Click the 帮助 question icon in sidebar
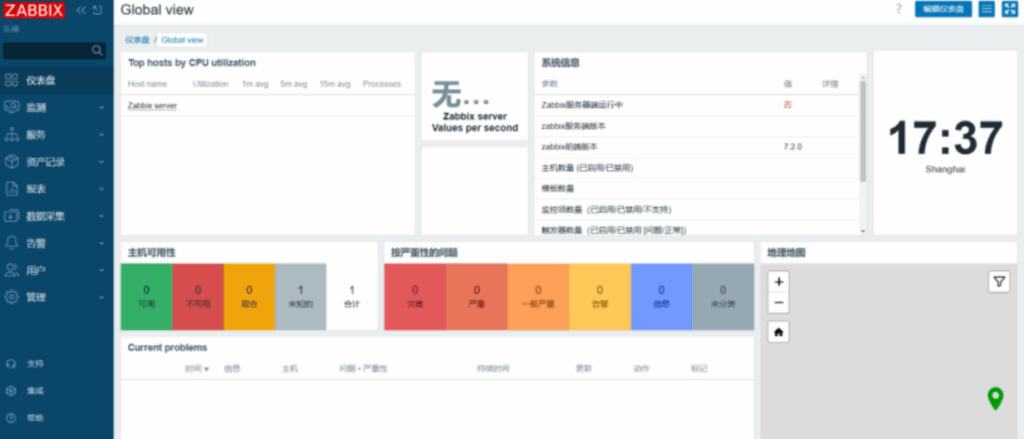 click(x=10, y=417)
